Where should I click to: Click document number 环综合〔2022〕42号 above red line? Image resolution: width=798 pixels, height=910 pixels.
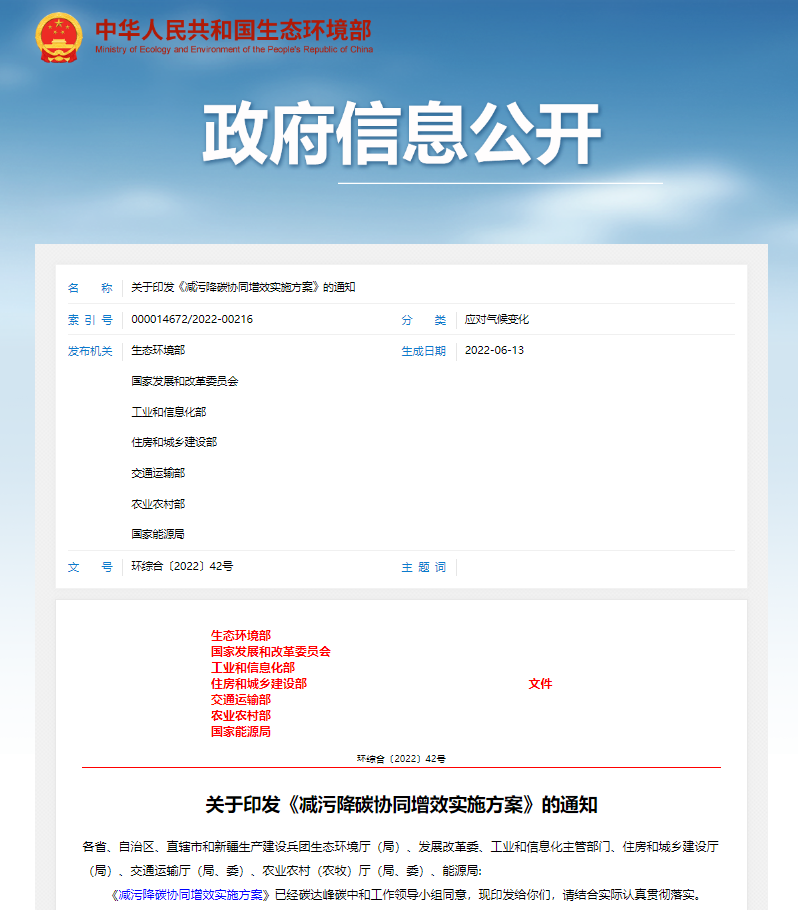pyautogui.click(x=401, y=759)
